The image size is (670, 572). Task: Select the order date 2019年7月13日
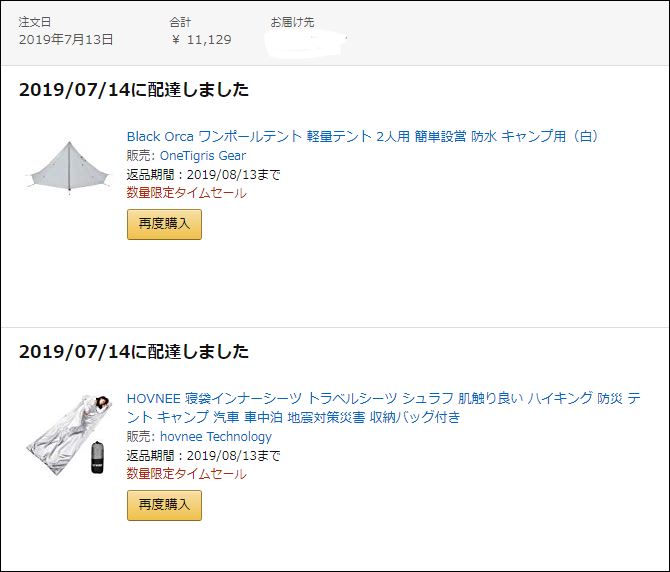pos(66,40)
